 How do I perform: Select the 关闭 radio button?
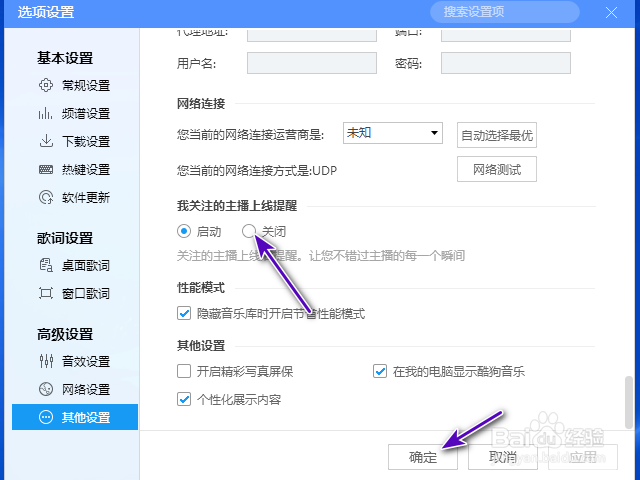pyautogui.click(x=249, y=231)
